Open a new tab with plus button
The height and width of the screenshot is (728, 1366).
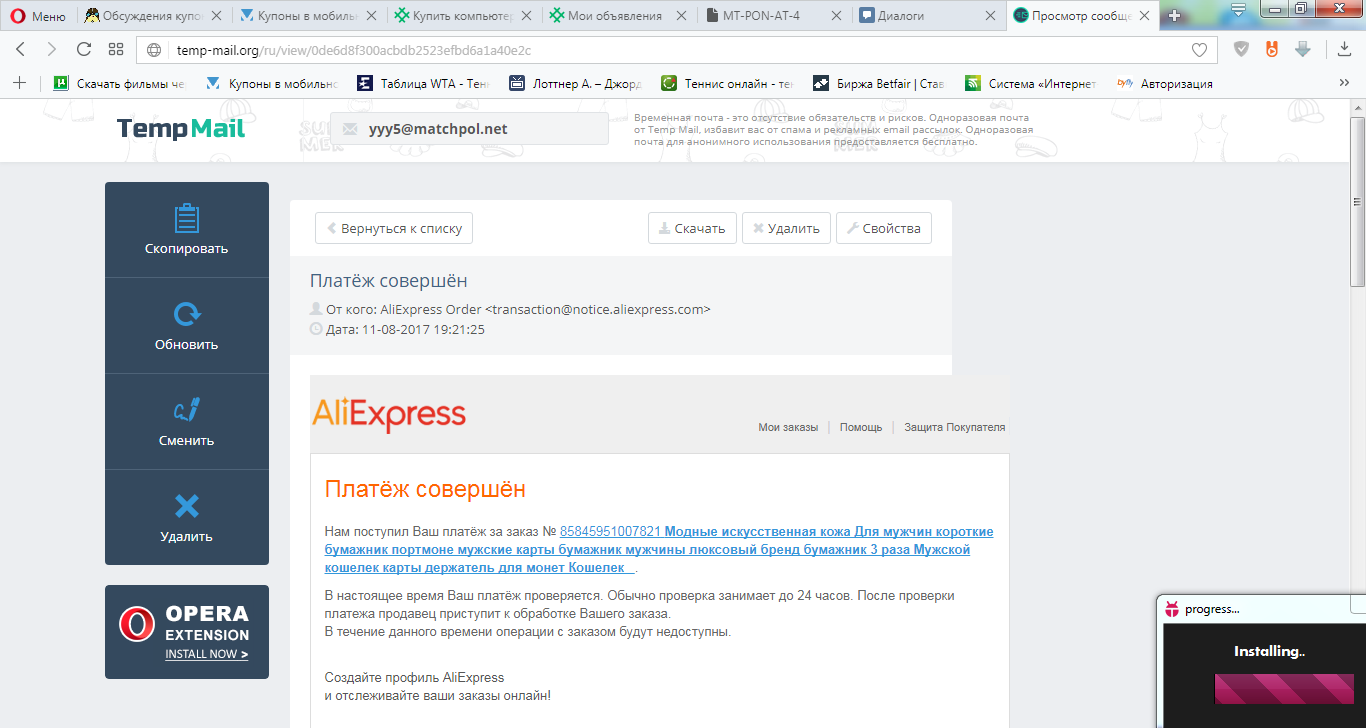point(1174,16)
